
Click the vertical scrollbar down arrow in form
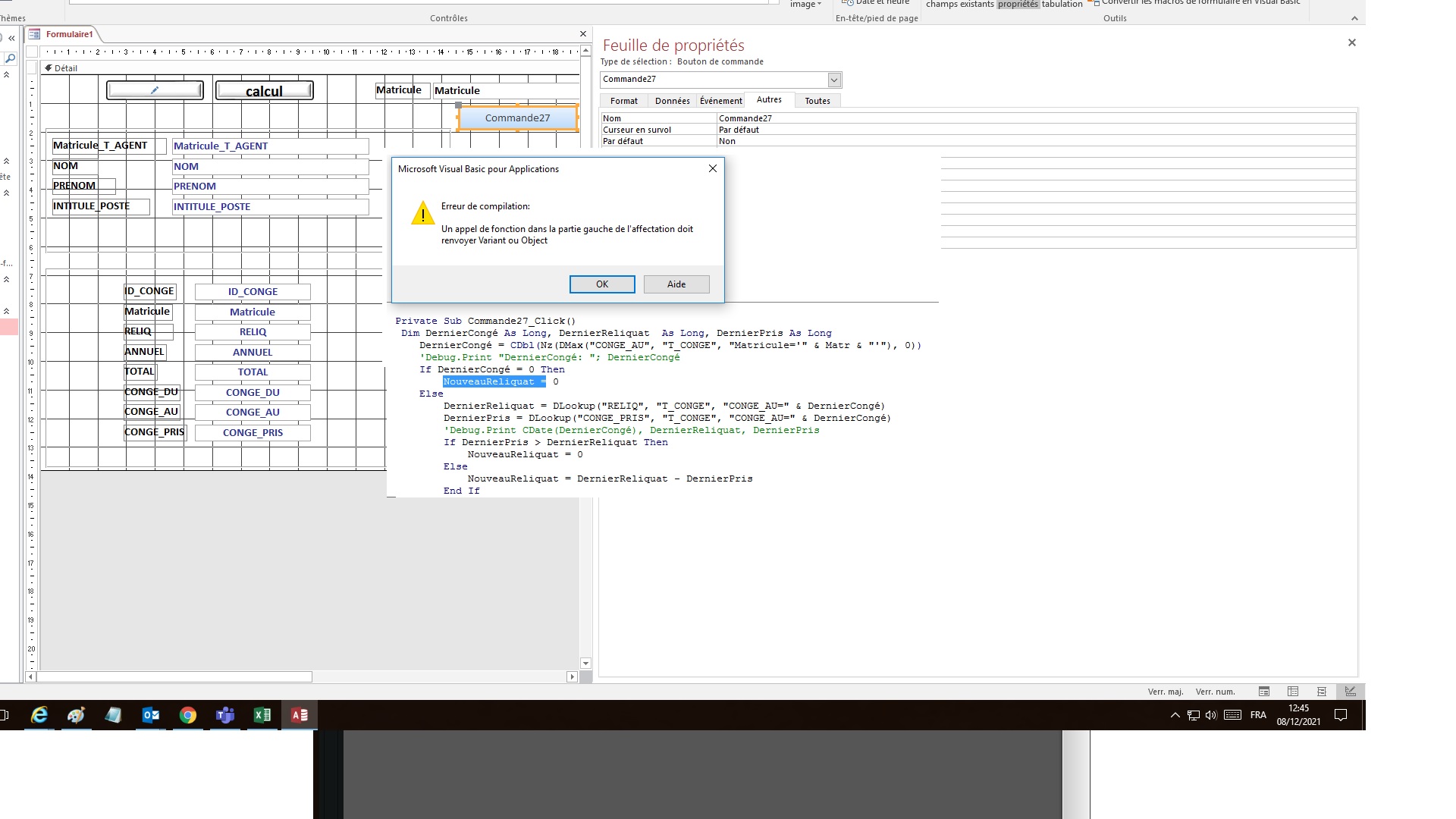click(x=585, y=664)
